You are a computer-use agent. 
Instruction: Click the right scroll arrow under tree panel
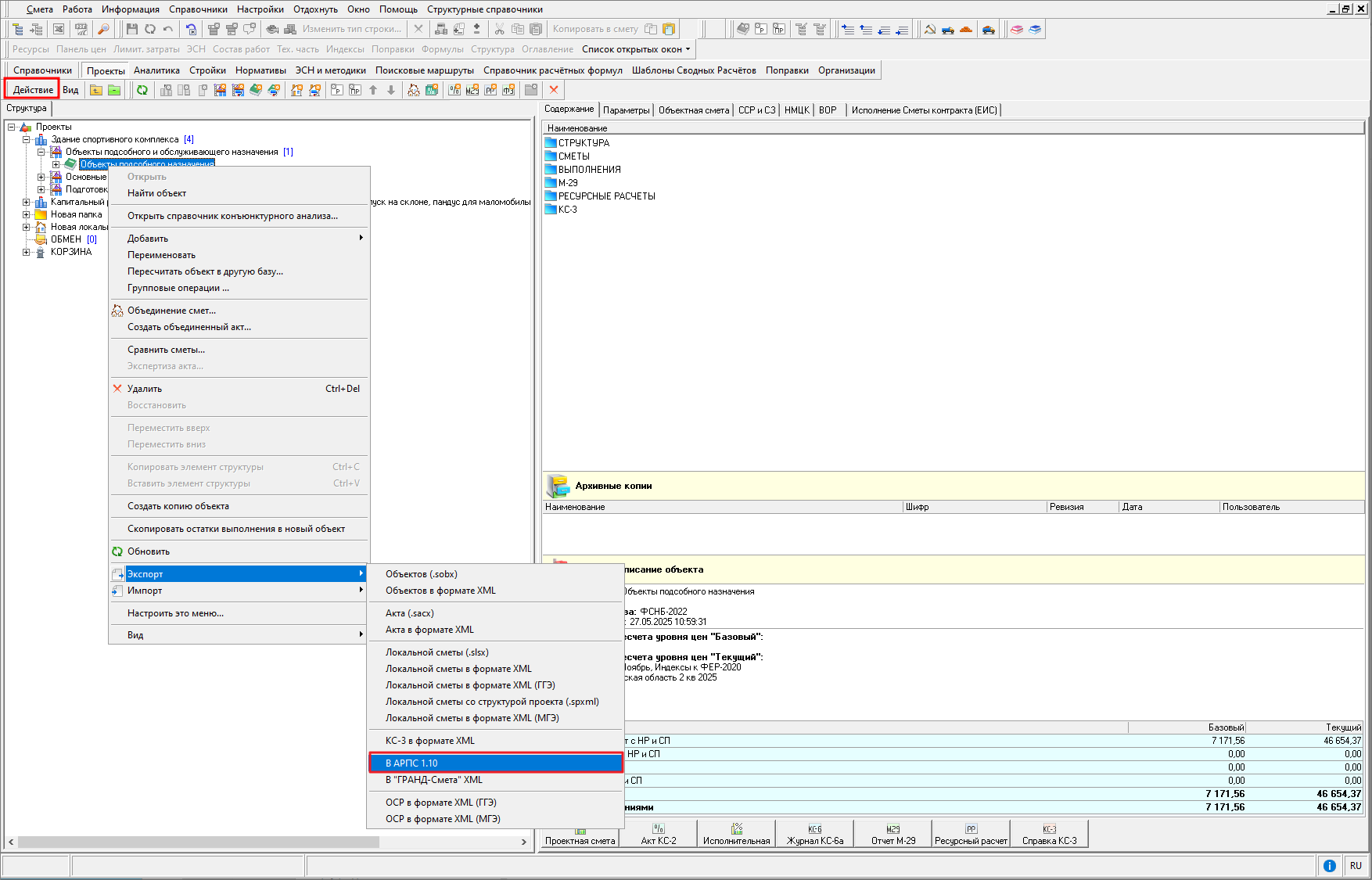tap(524, 842)
